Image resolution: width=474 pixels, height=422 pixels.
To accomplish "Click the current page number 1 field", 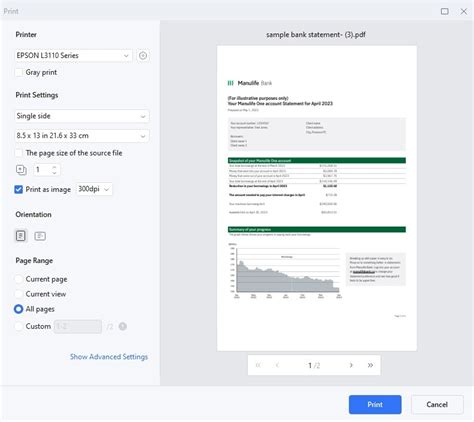I will pyautogui.click(x=310, y=365).
